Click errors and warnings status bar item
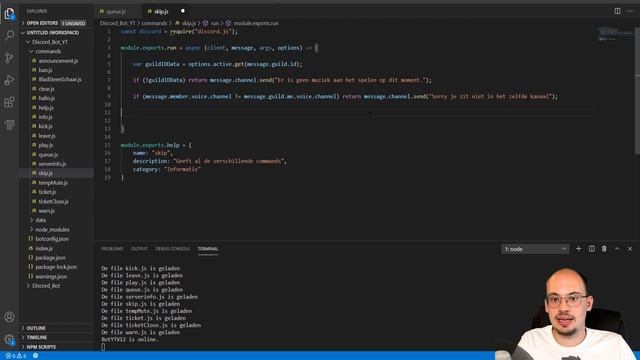Viewport: 640px width, 360px height. (x=16, y=356)
